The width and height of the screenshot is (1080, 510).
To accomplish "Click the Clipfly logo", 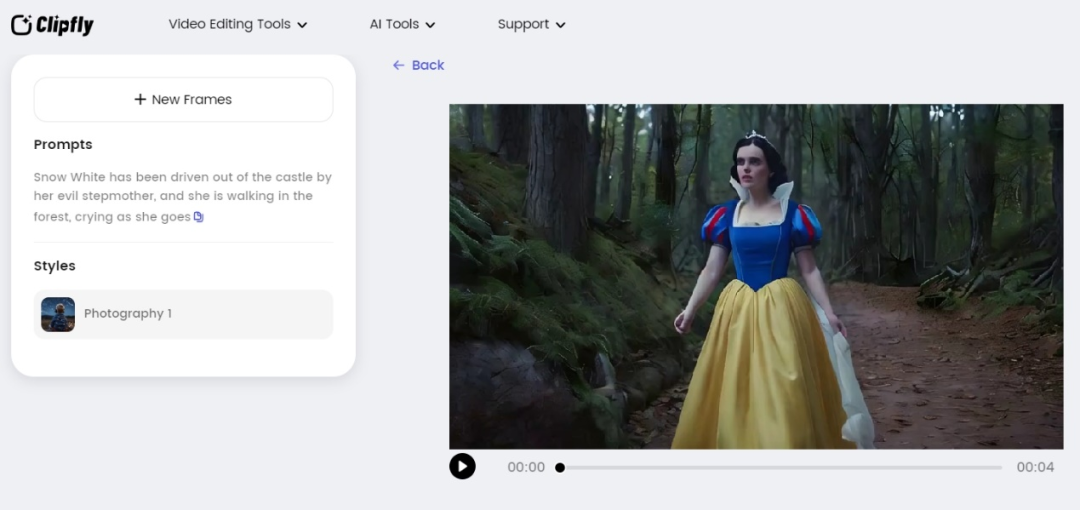I will (52, 25).
